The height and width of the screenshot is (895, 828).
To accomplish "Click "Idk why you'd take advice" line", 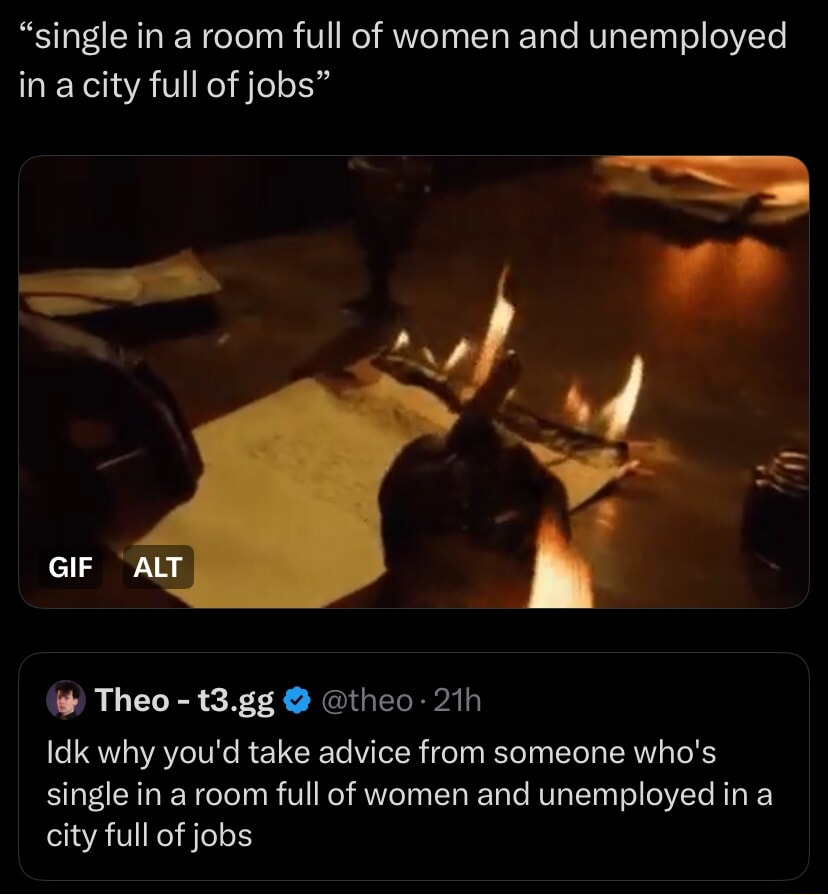I will click(x=381, y=753).
